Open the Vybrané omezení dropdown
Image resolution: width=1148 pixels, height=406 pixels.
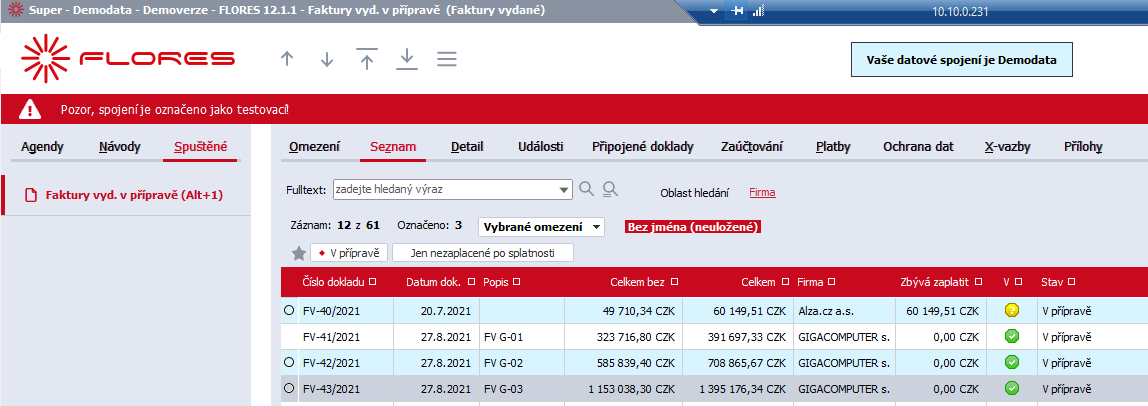(x=541, y=227)
